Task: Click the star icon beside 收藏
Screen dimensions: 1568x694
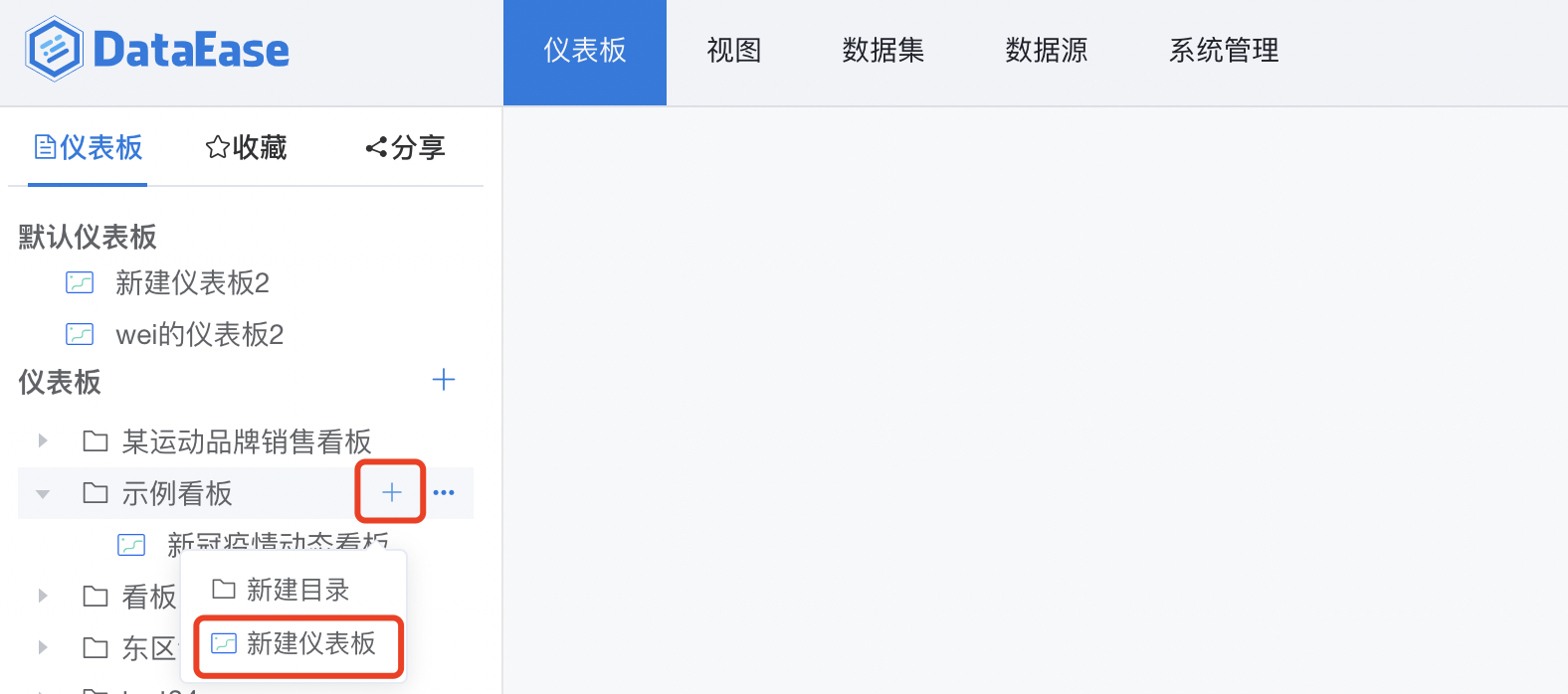Action: pos(218,148)
